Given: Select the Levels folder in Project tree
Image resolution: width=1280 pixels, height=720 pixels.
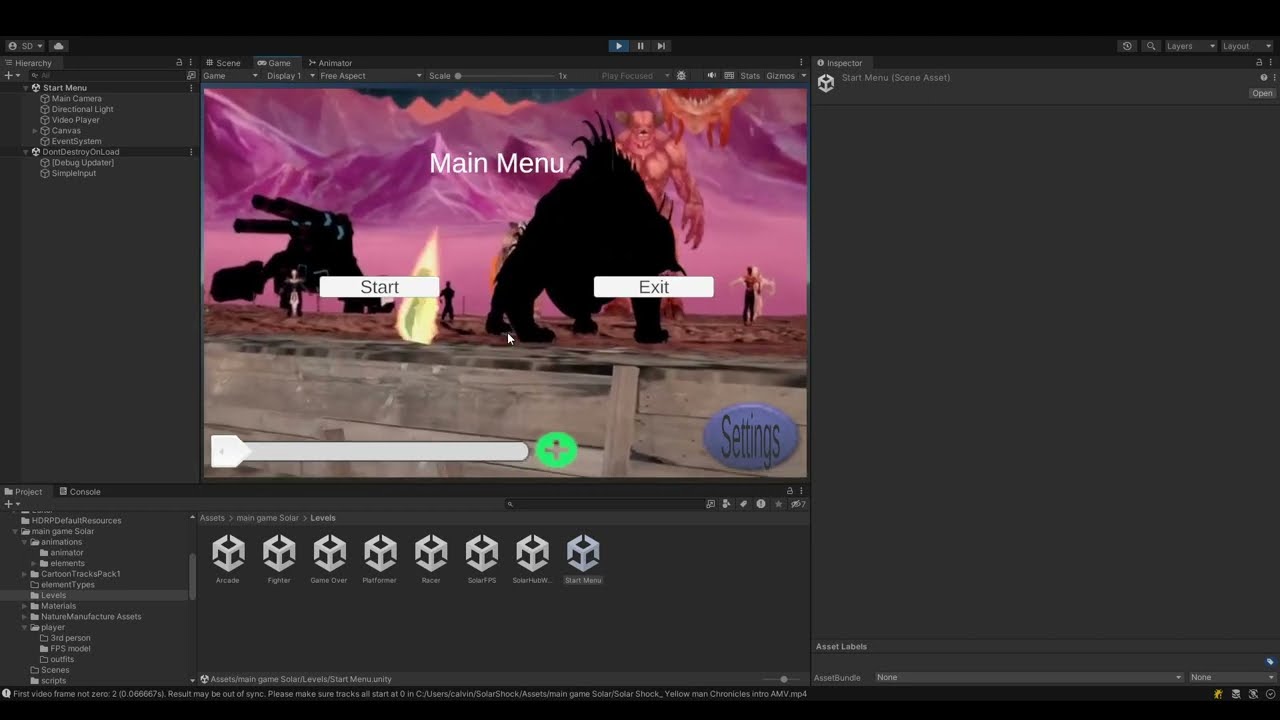Looking at the screenshot, I should (x=53, y=595).
